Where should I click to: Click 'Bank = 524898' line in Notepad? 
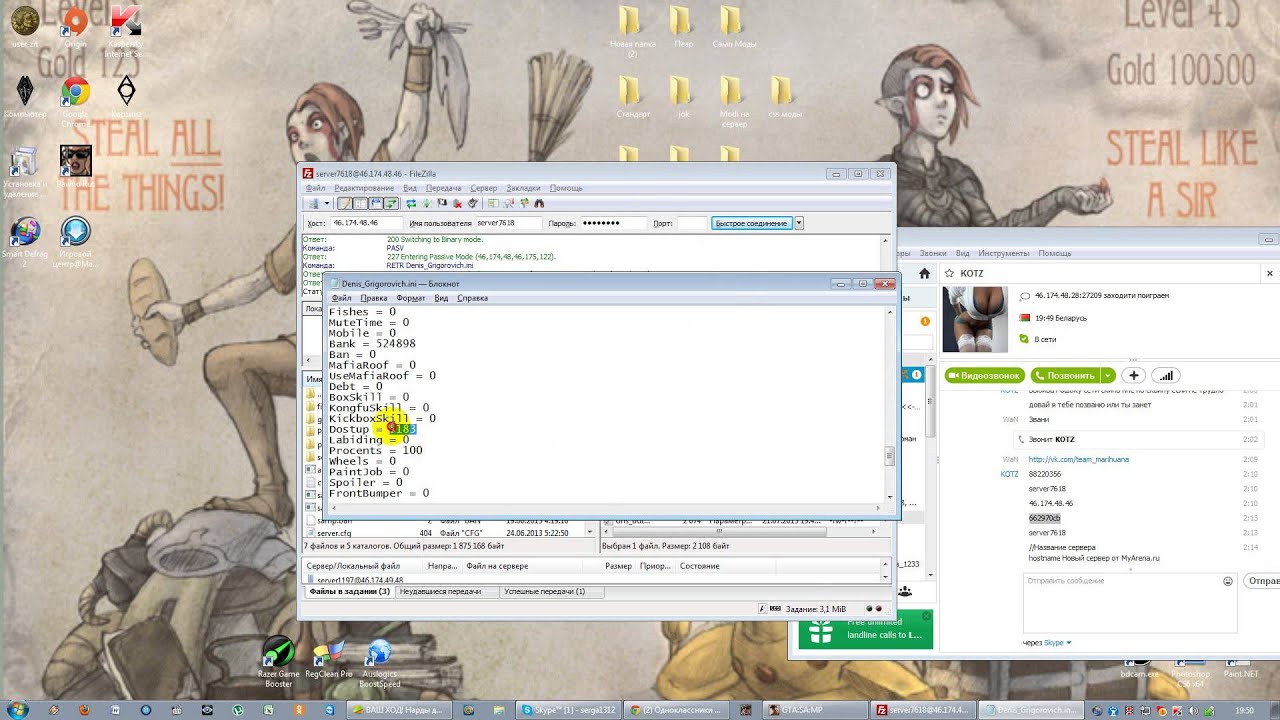click(x=372, y=344)
